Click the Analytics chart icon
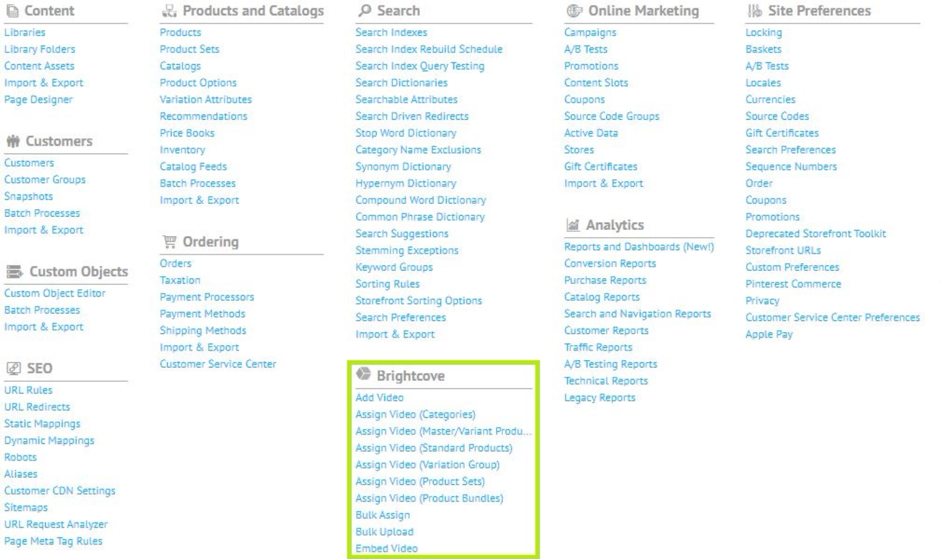 pos(573,225)
